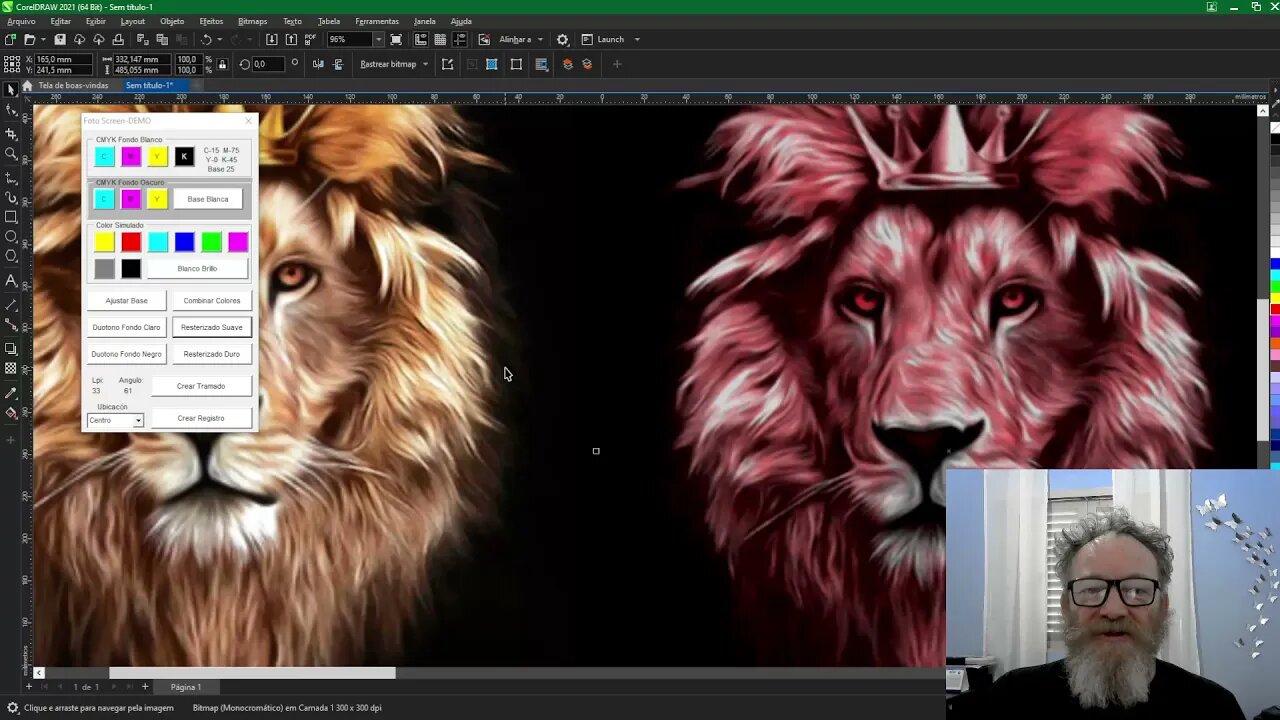This screenshot has width=1280, height=720.
Task: Select the Página 1 page tab
Action: click(x=186, y=687)
